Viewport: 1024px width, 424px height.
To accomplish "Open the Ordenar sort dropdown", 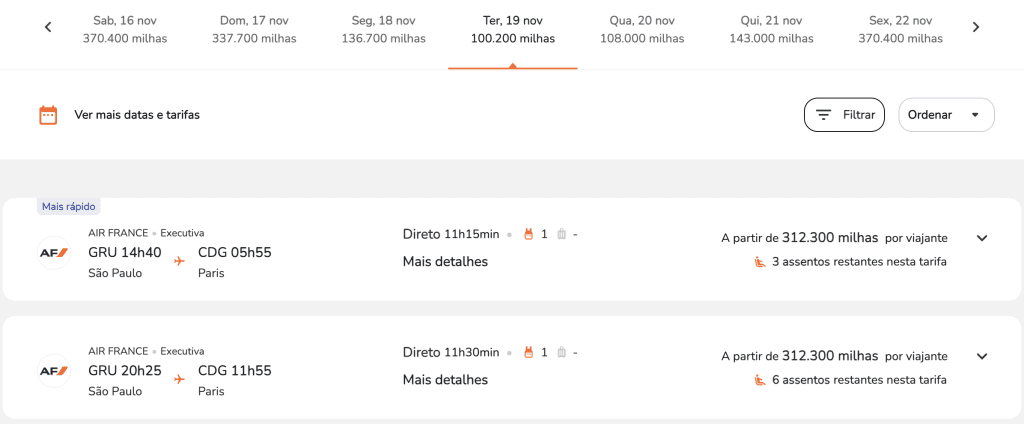I will (x=946, y=115).
